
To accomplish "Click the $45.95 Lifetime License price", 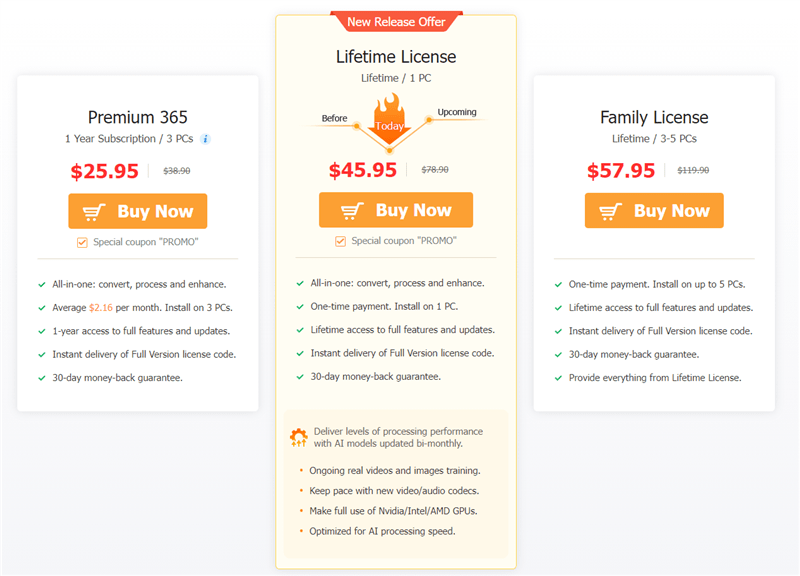I will 363,170.
